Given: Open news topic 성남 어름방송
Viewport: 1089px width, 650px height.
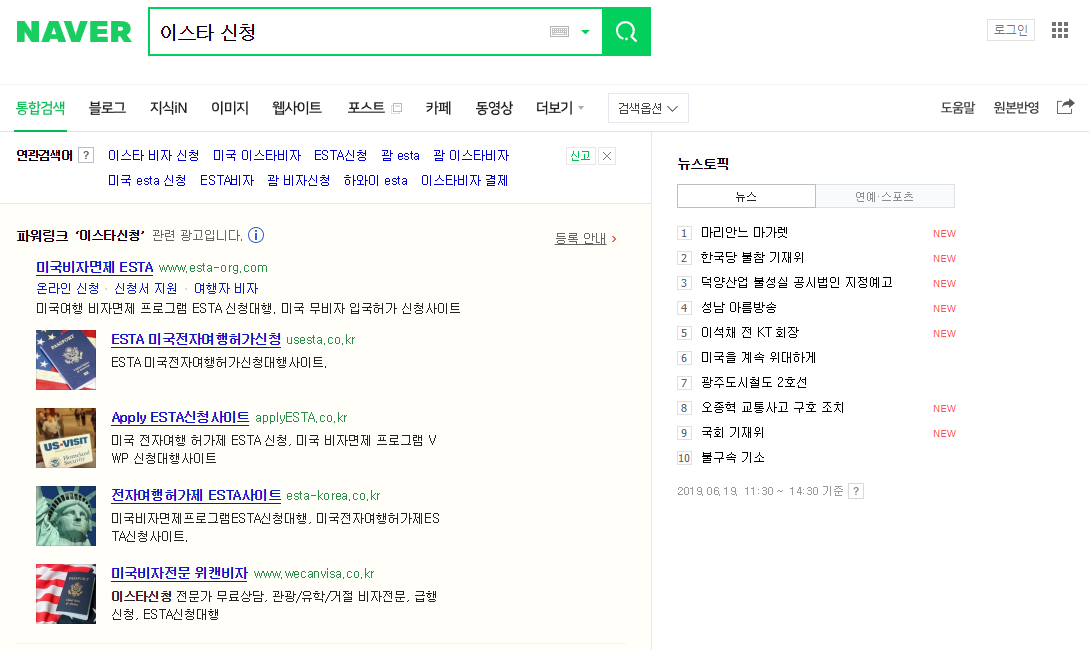Looking at the screenshot, I should [x=739, y=308].
